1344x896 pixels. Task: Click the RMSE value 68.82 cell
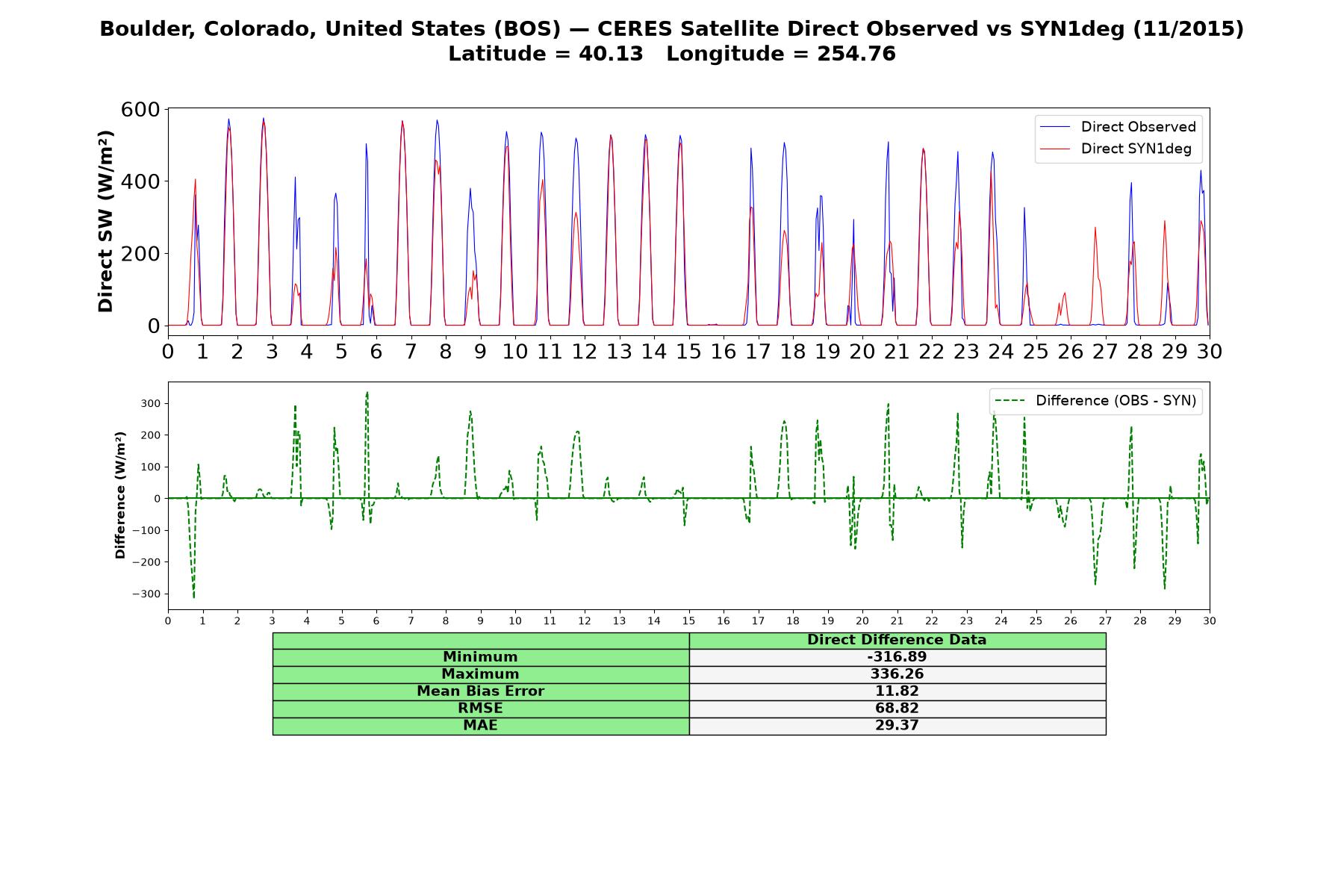[x=897, y=709]
